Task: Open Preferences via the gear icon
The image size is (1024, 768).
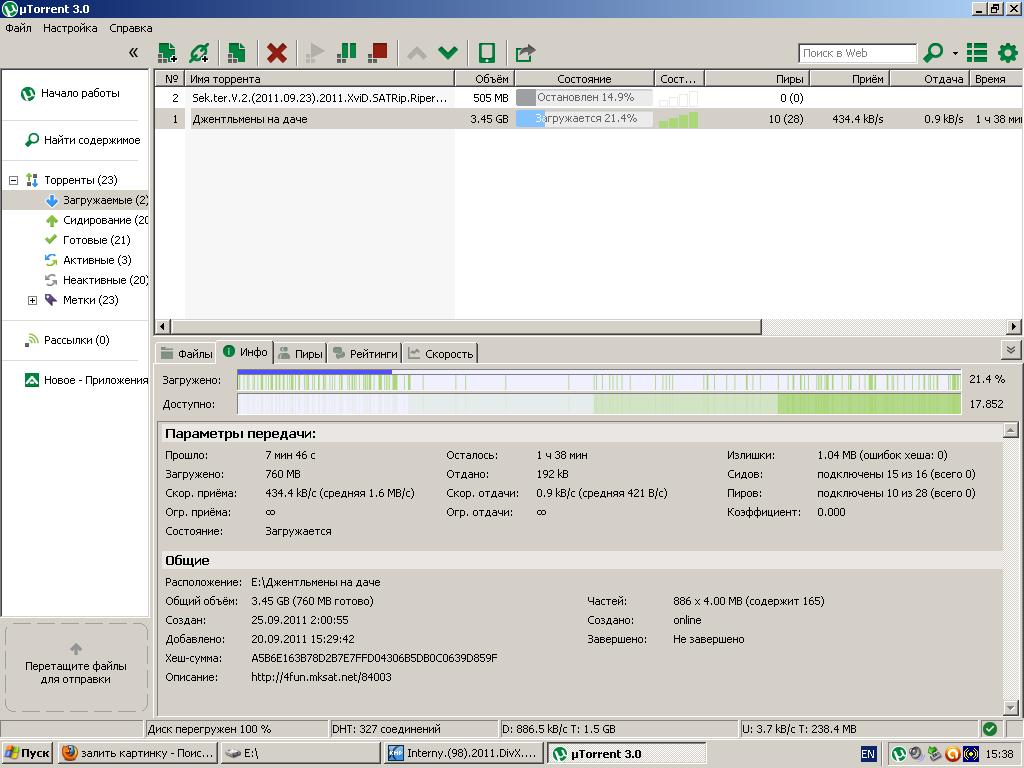Action: pos(1007,53)
